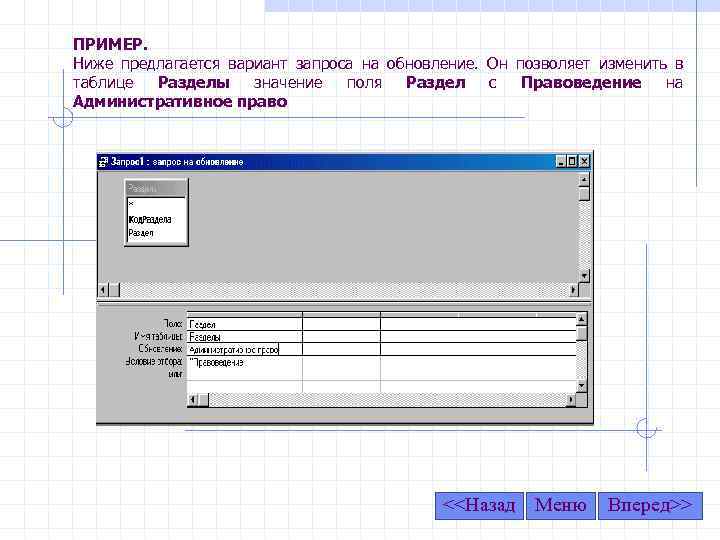
Task: Click the Поле row label
Action: pos(173,324)
